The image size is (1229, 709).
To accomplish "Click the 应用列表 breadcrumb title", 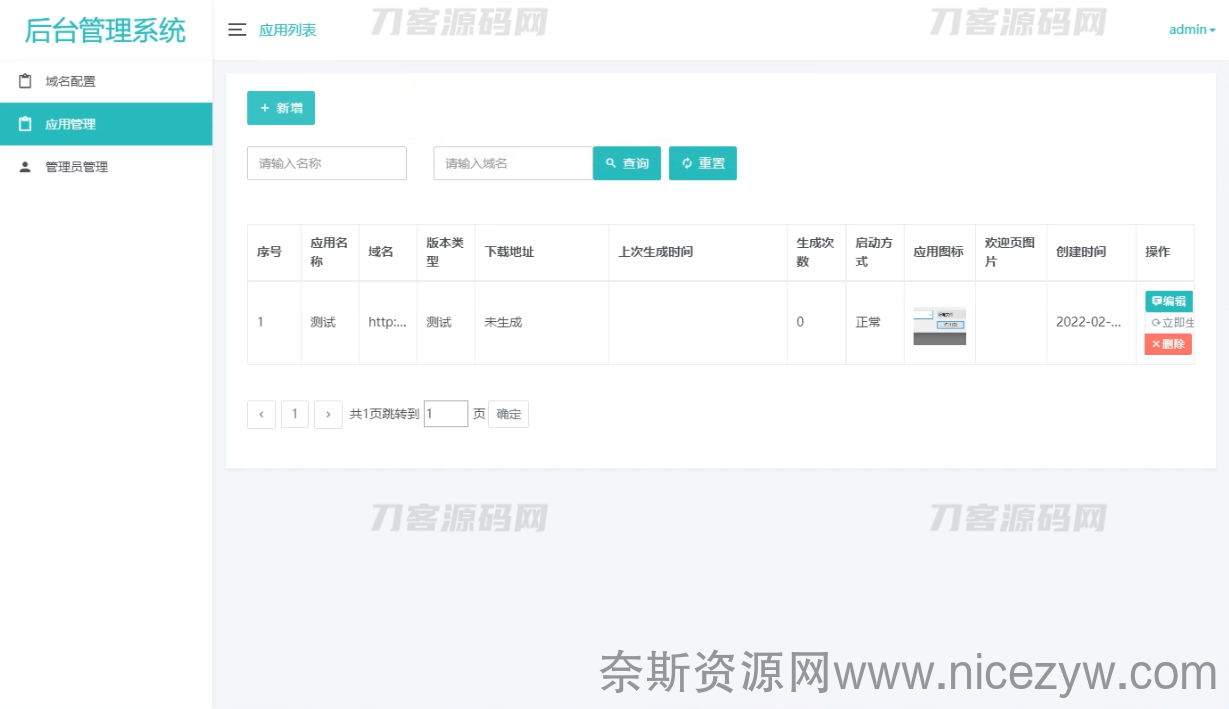I will click(288, 30).
